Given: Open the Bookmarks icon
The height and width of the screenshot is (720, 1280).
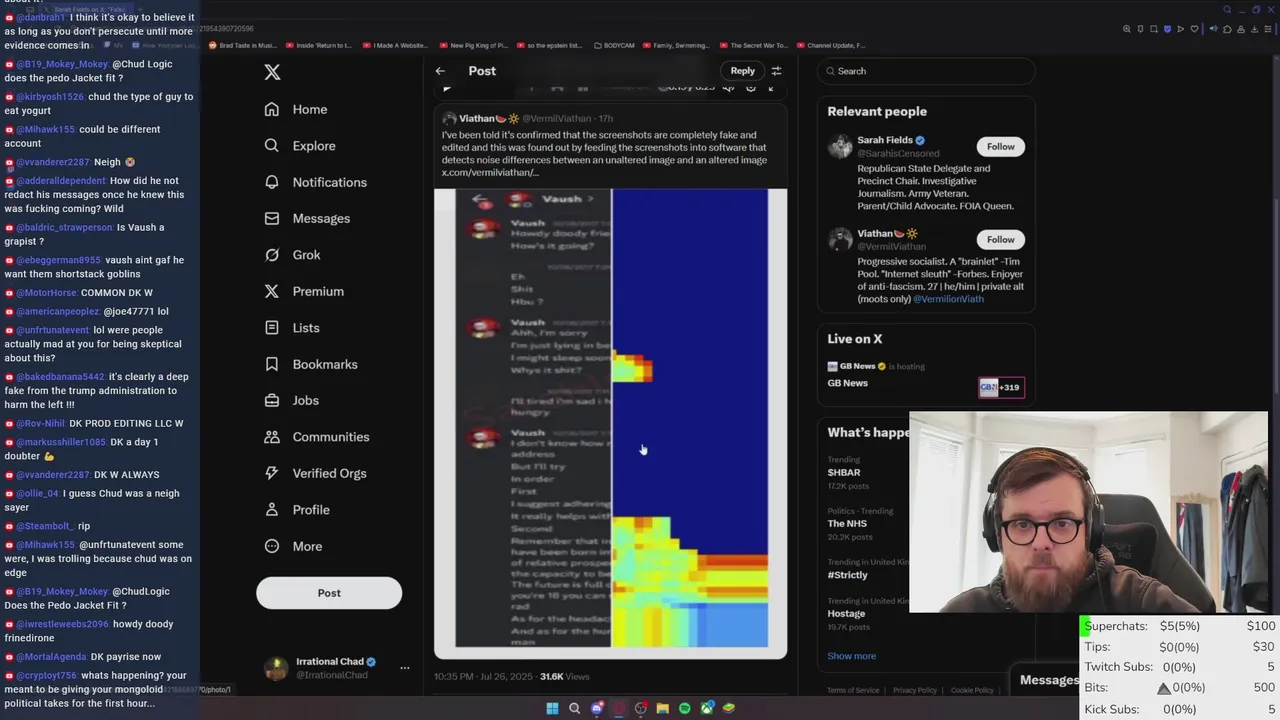Looking at the screenshot, I should [x=272, y=364].
